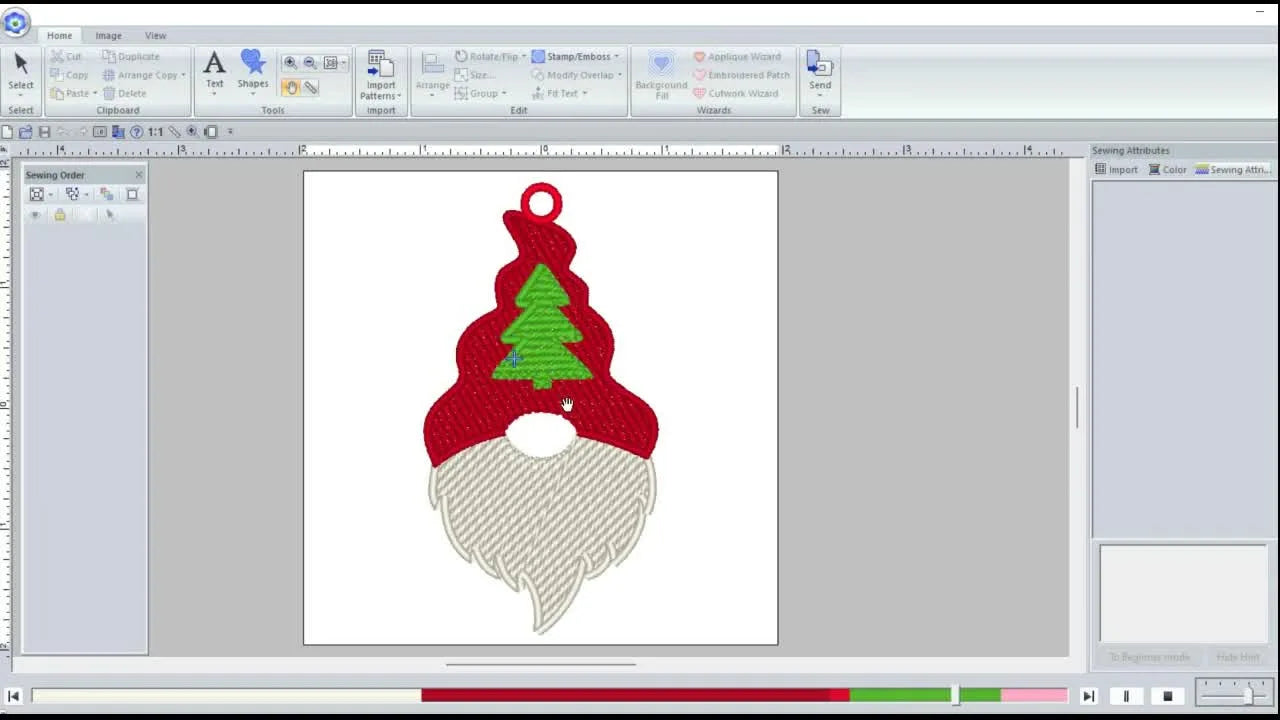Click the Delete button

click(124, 94)
